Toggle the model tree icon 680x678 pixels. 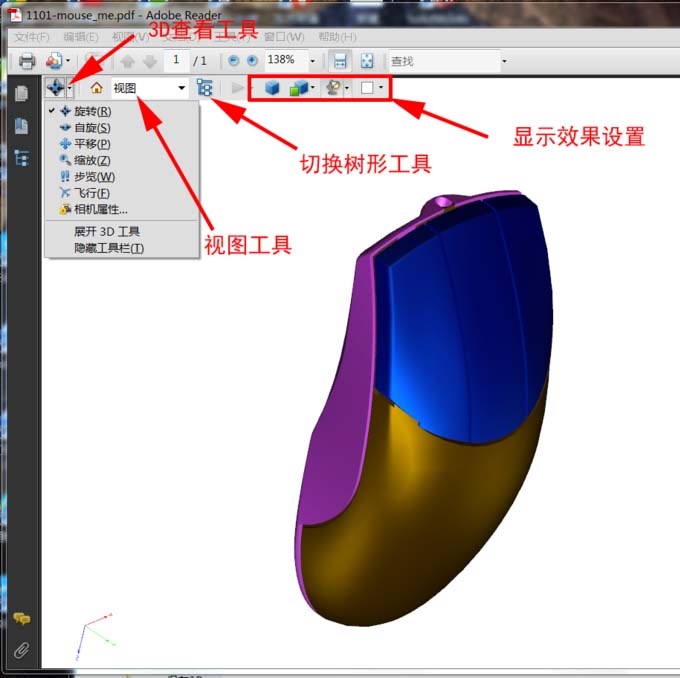(205, 88)
